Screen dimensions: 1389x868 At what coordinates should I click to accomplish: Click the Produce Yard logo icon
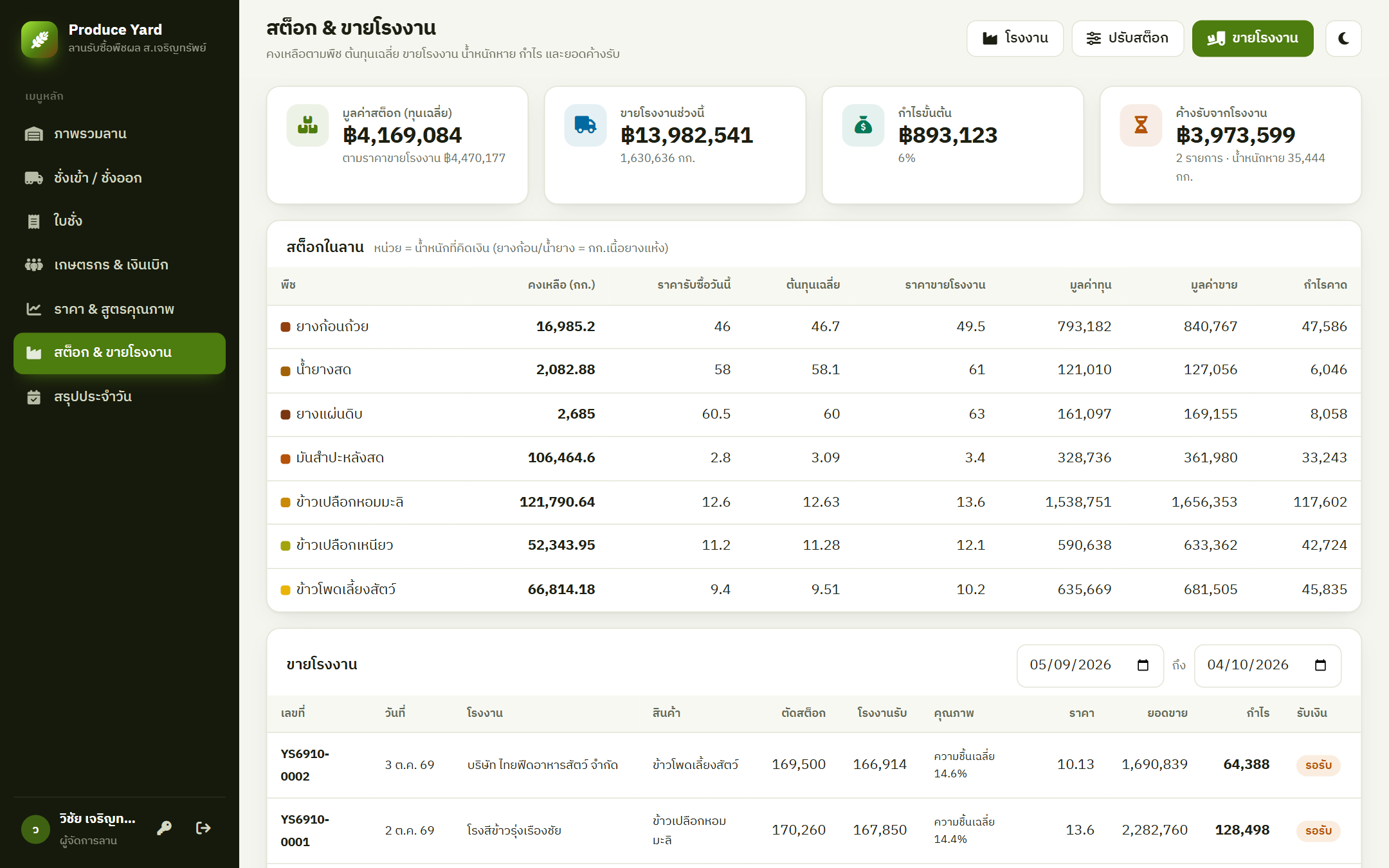[x=39, y=39]
